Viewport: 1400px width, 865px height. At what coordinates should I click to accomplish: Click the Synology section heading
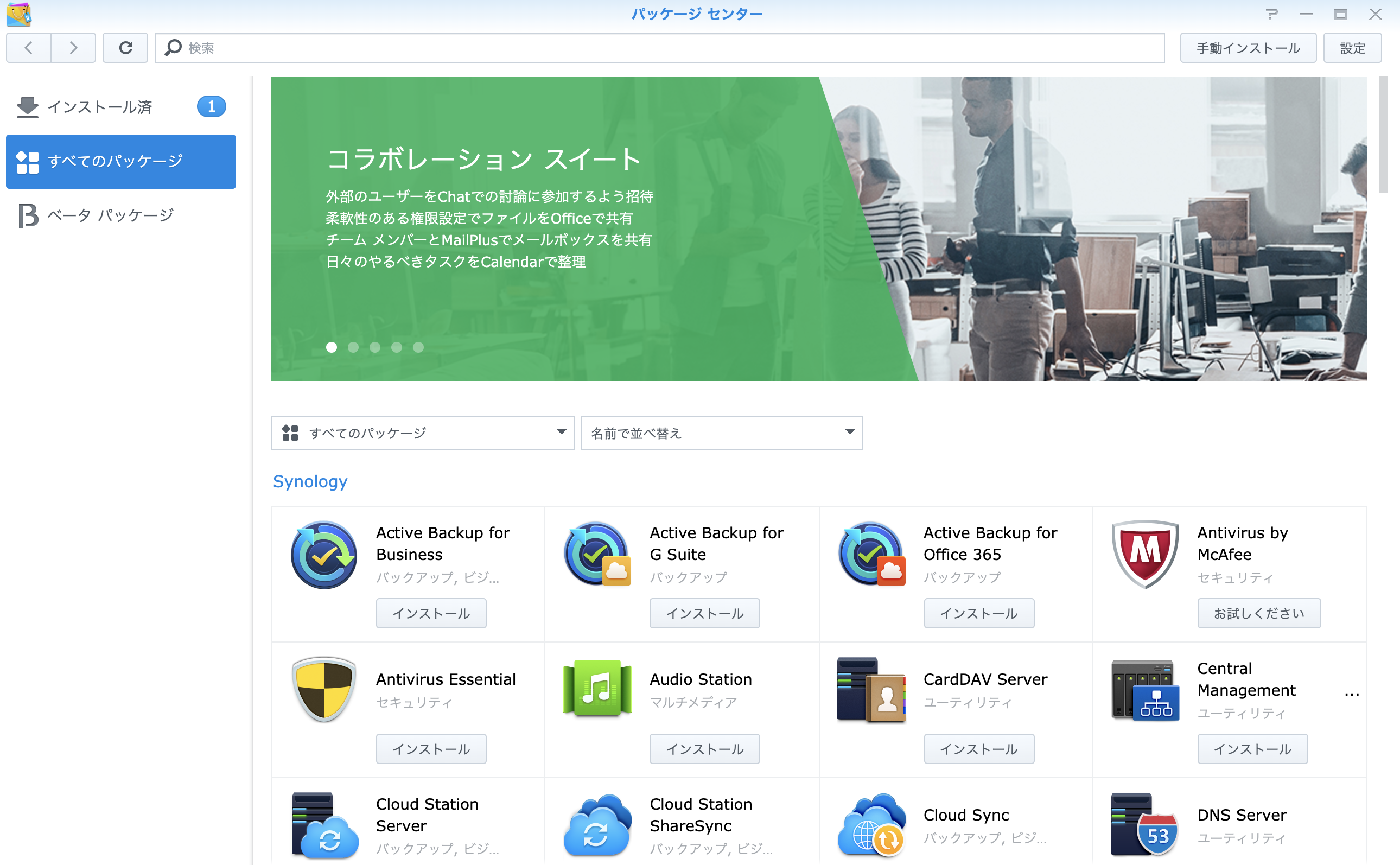click(310, 482)
